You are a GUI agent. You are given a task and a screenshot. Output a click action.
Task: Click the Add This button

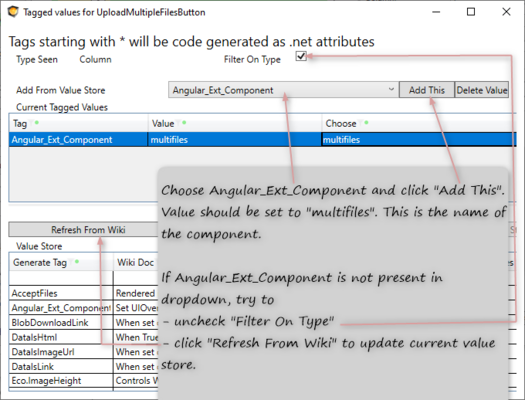click(x=427, y=90)
